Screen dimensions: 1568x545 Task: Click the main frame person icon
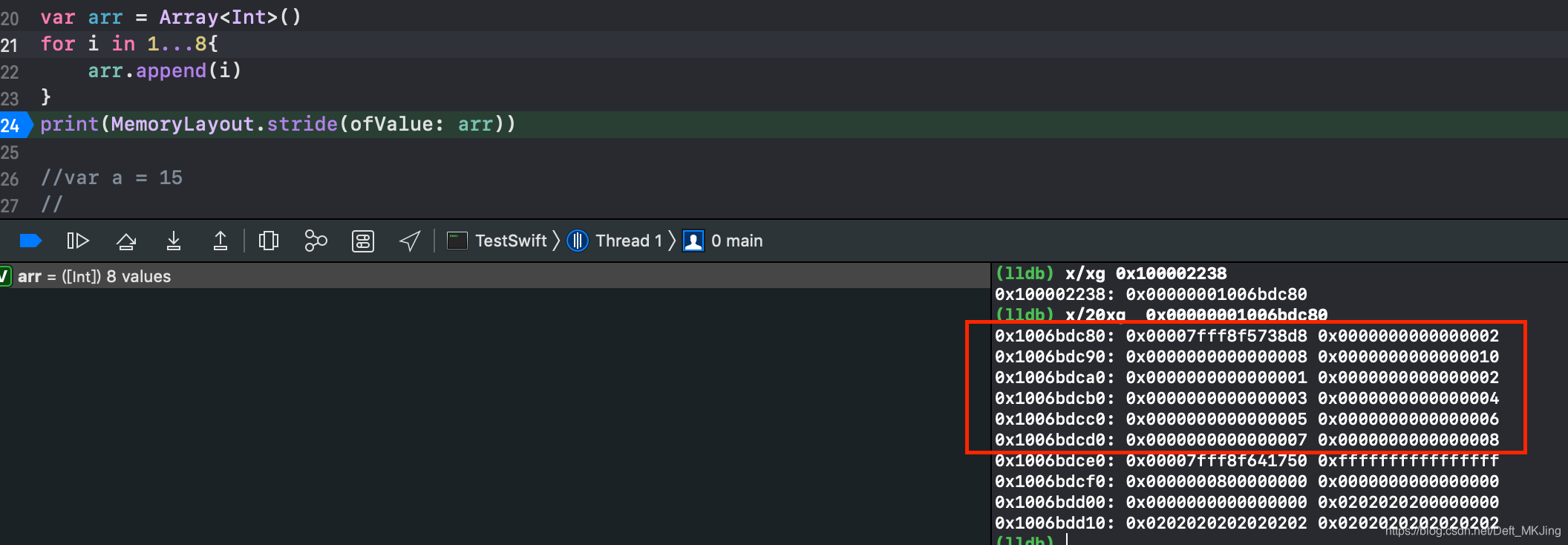pos(693,241)
